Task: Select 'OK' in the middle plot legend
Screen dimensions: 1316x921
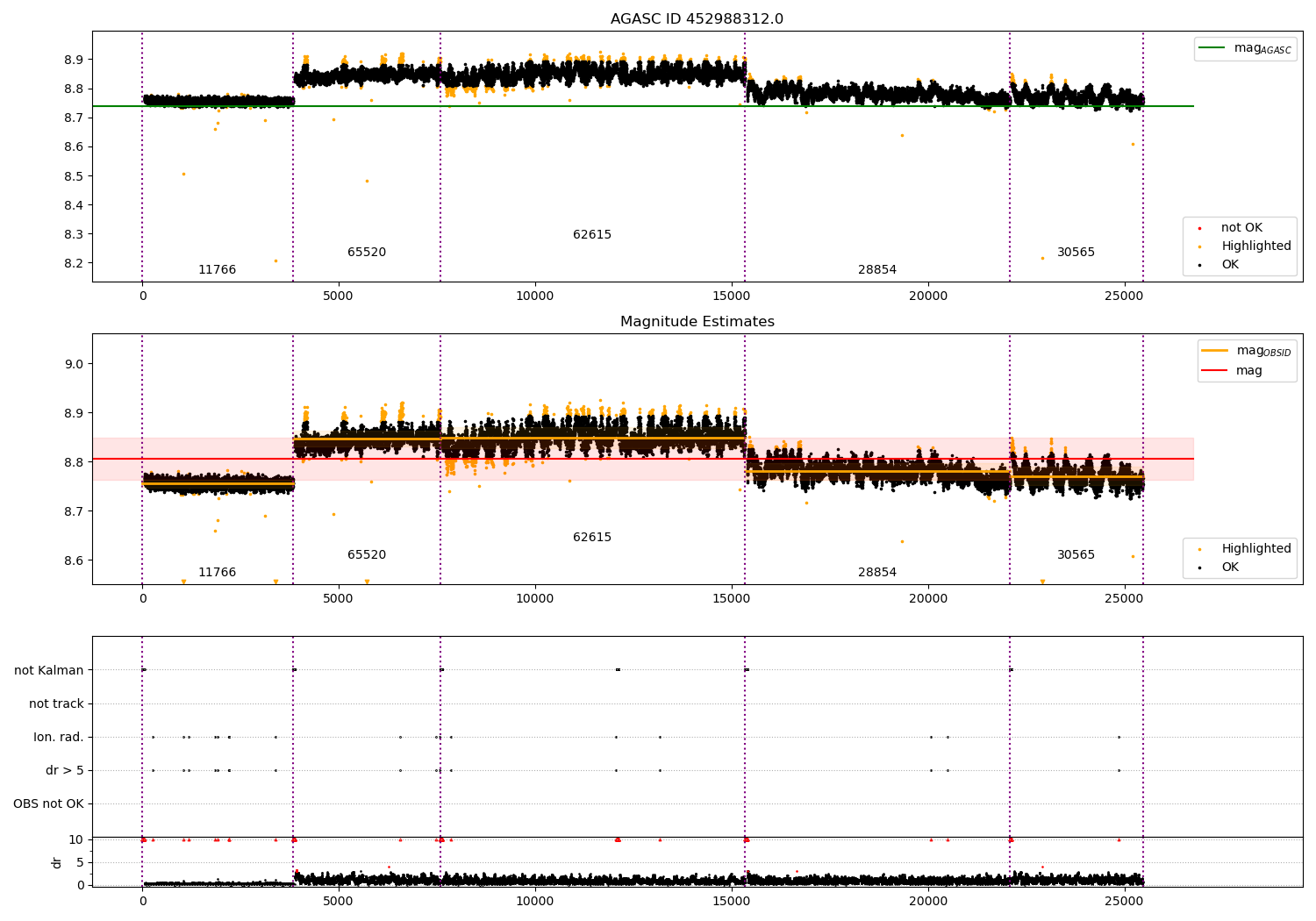Action: click(x=1230, y=568)
